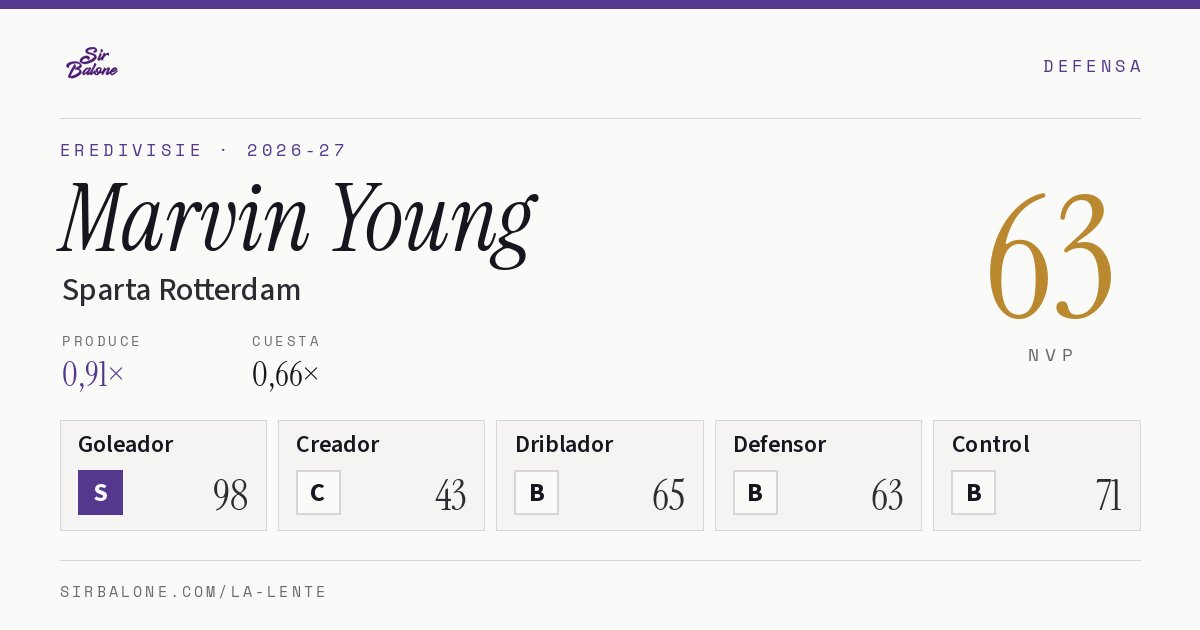Click the Eredivisie 2026-27 season label
The width and height of the screenshot is (1200, 630).
(203, 150)
